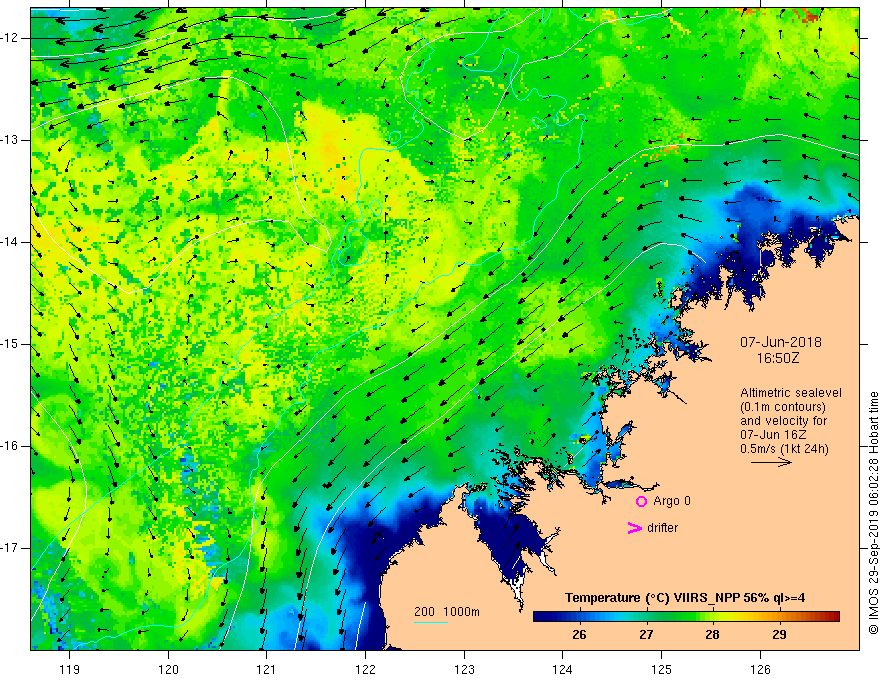Click the date label 07-Jun-2018
Screen dimensions: 880x680
coord(781,342)
